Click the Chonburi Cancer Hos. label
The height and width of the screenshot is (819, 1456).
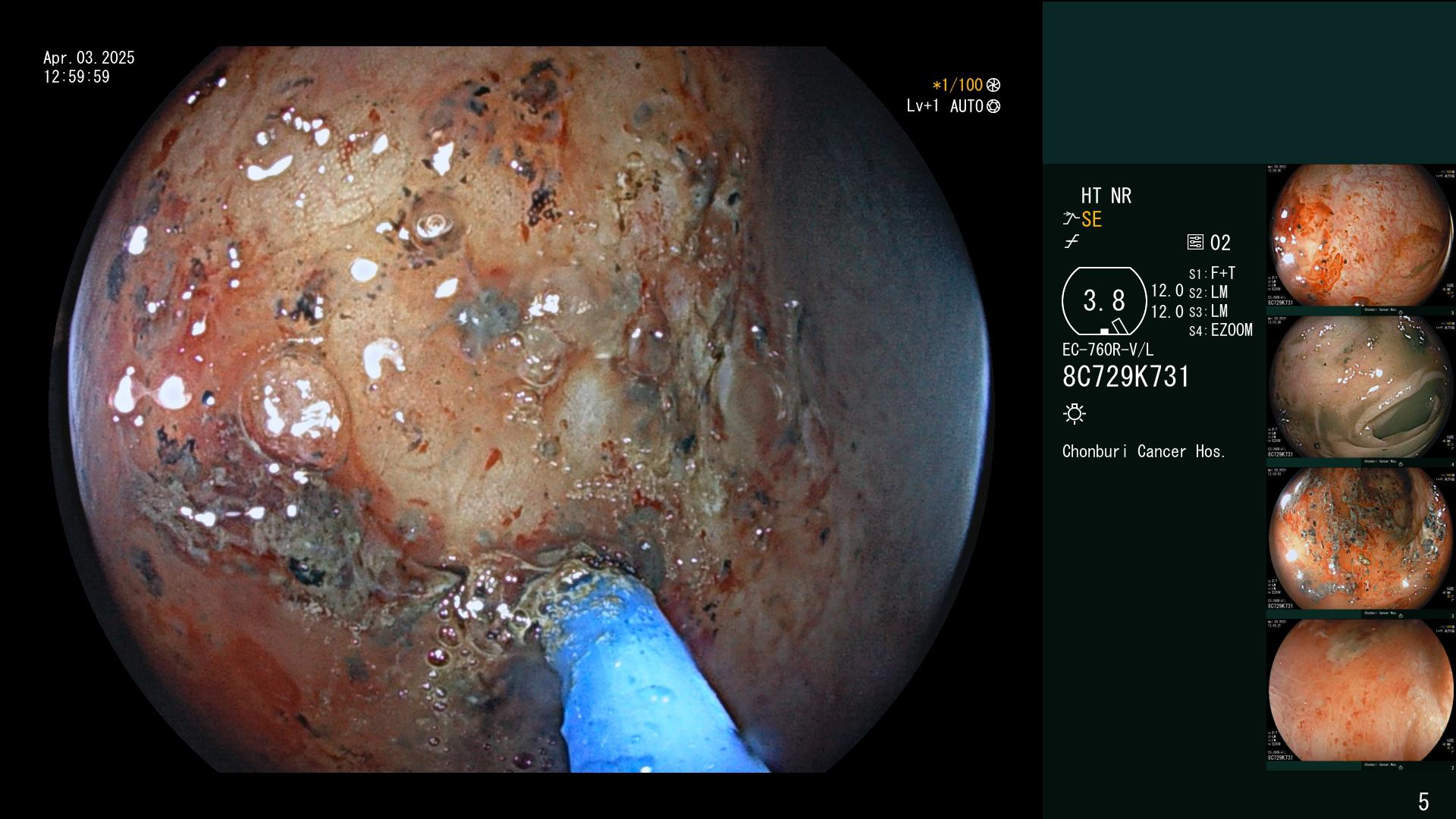(x=1144, y=452)
